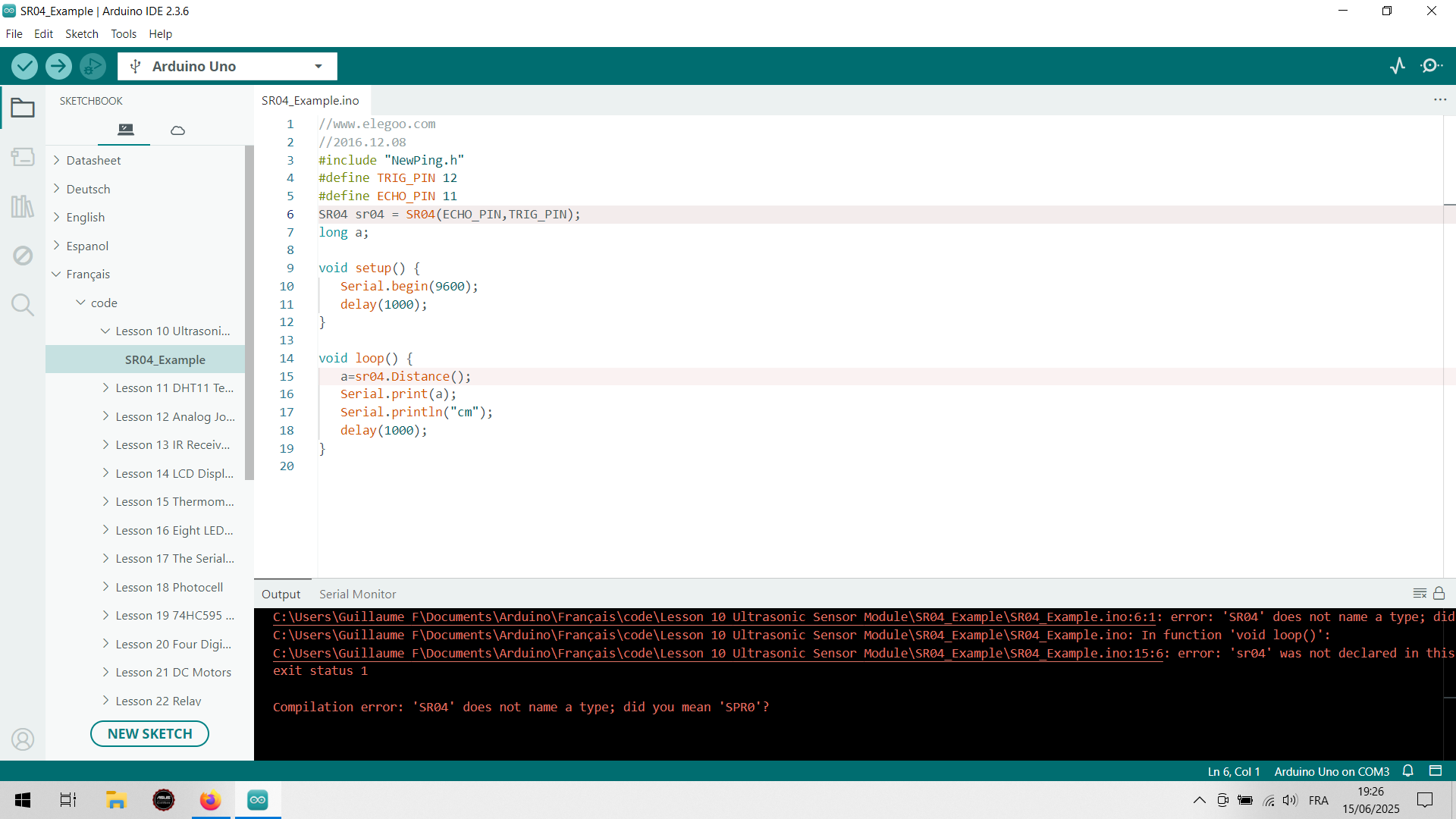Start Debugging with the debug icon

click(x=93, y=66)
